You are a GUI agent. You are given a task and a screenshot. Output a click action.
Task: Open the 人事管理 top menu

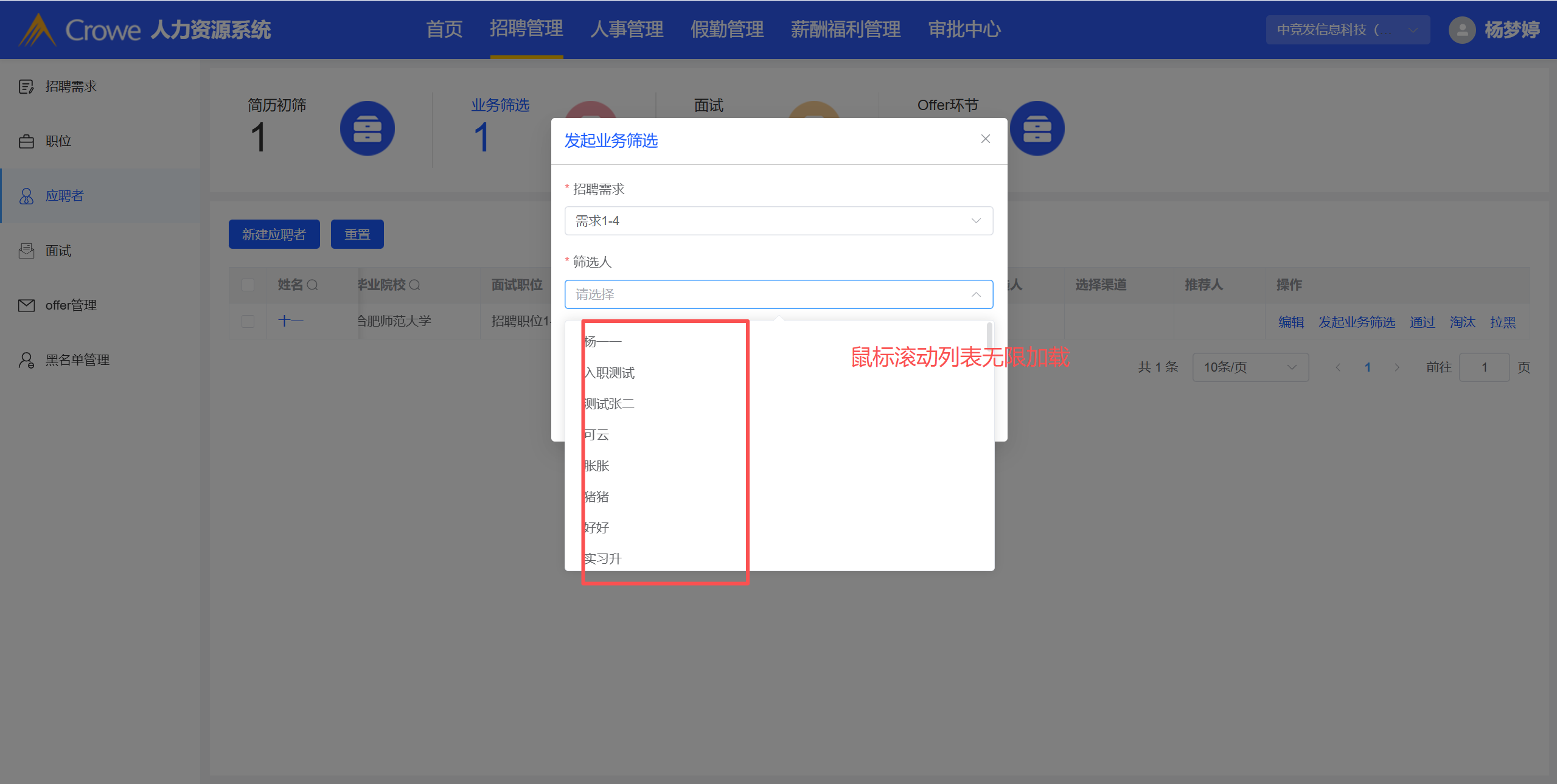(626, 29)
